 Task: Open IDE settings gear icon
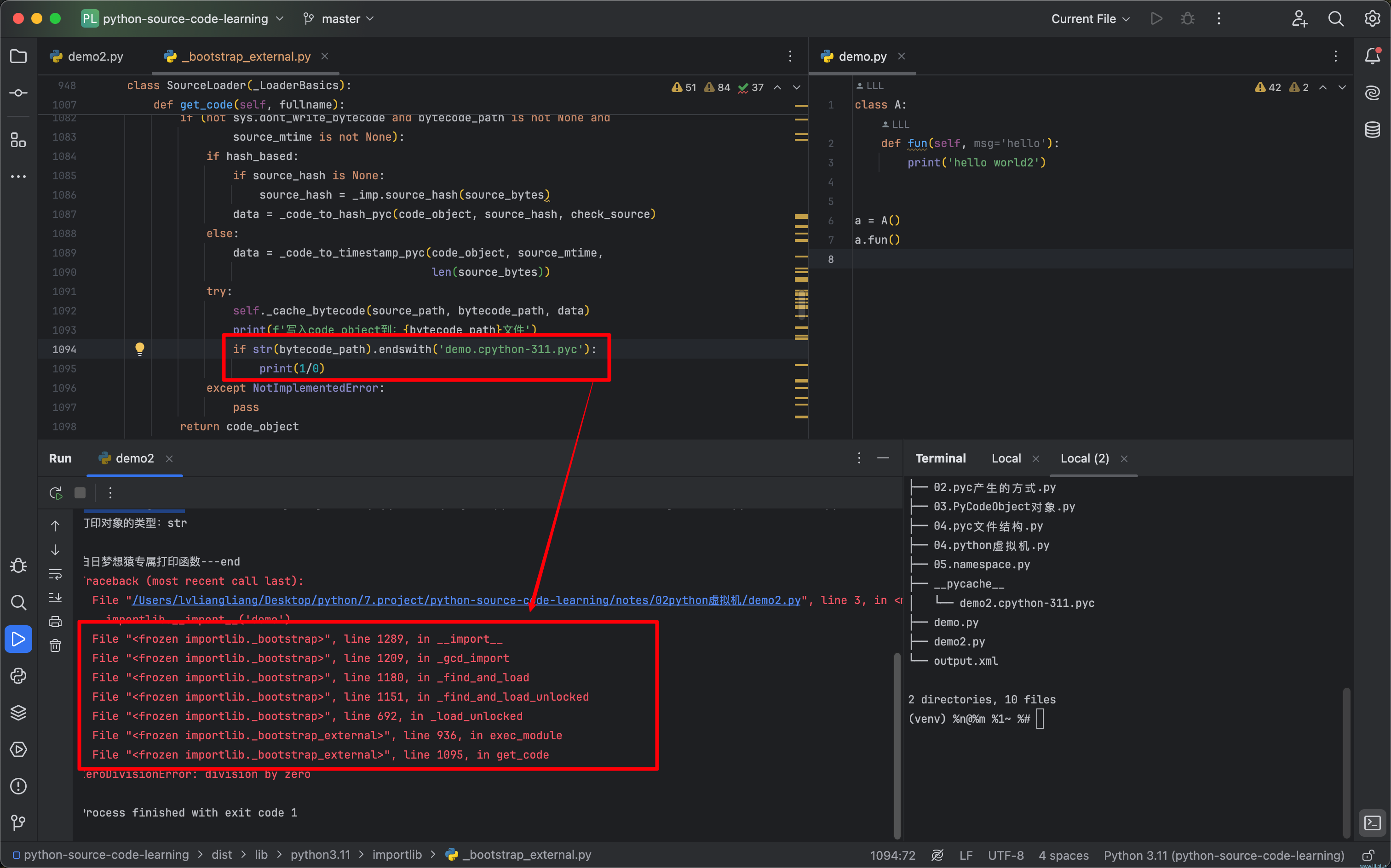coord(1372,18)
